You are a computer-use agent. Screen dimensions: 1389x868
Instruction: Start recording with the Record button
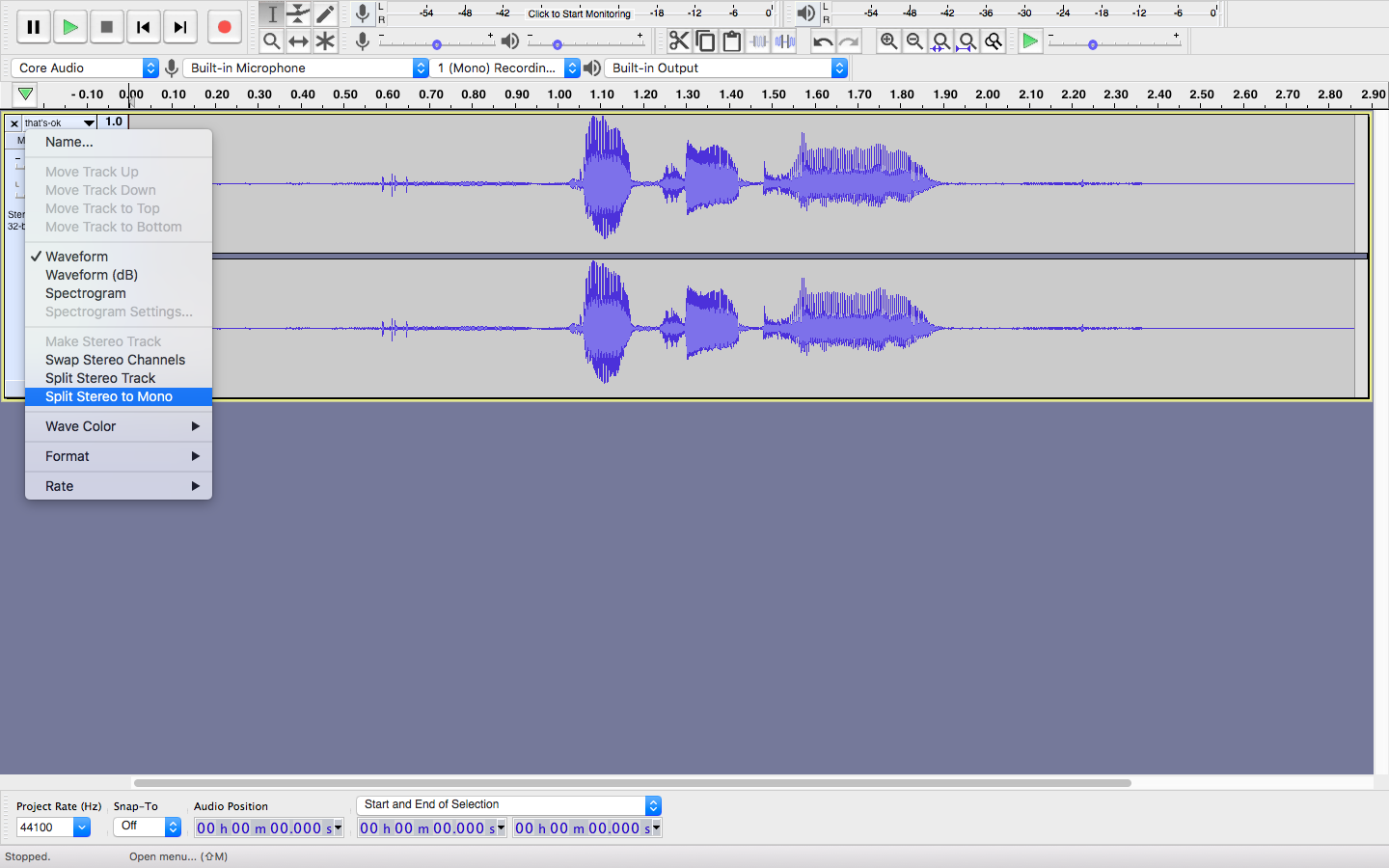pyautogui.click(x=225, y=27)
